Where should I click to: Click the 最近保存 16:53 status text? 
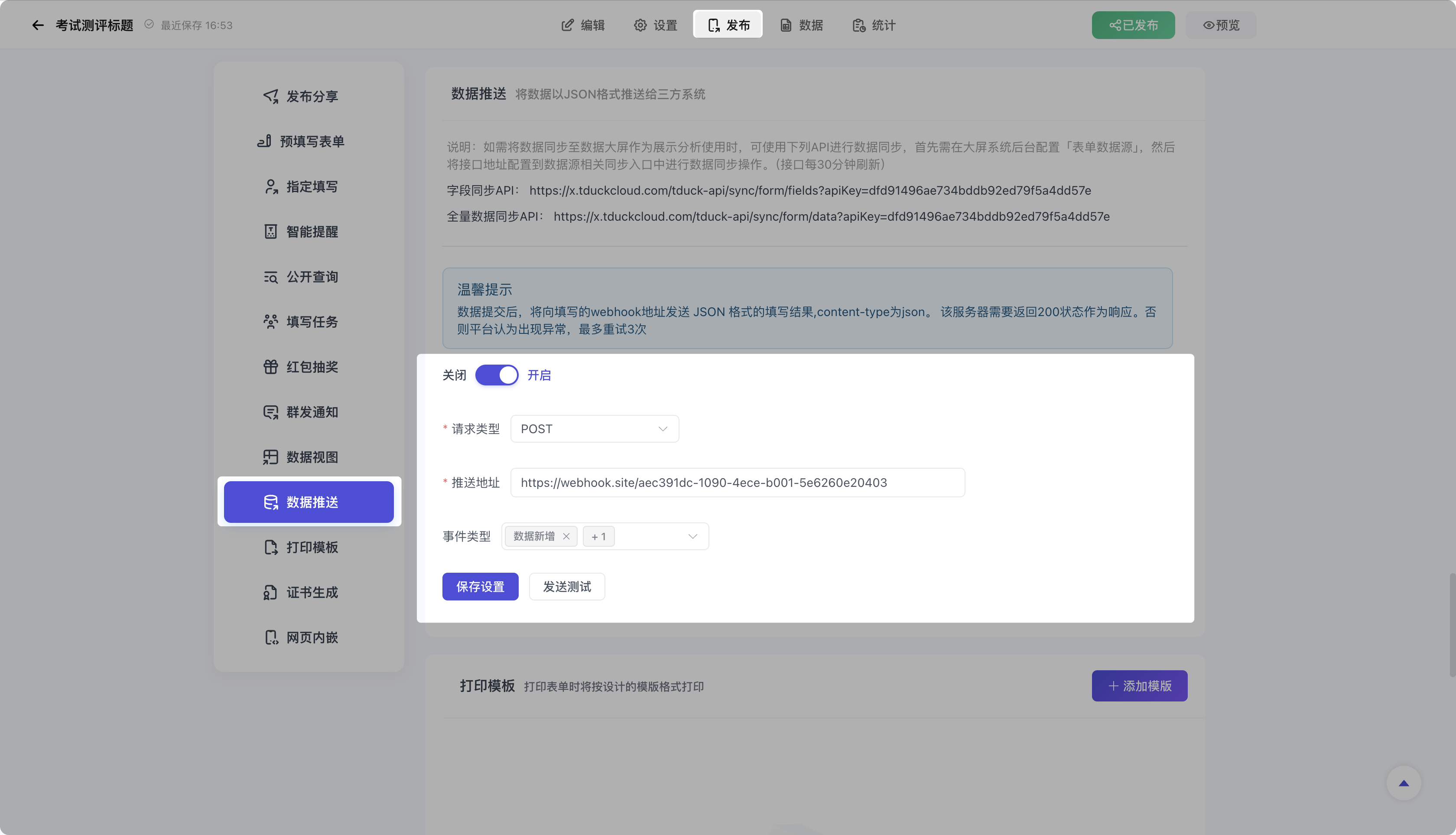197,25
